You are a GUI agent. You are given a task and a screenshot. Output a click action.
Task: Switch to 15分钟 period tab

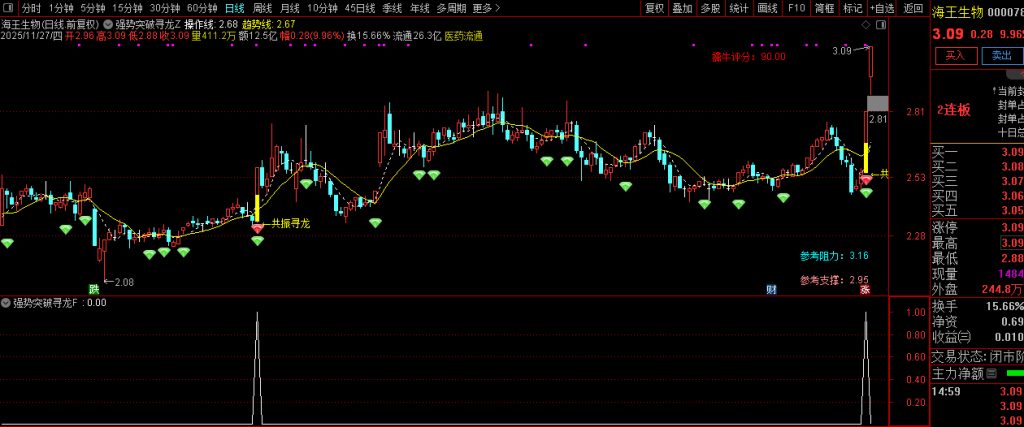tap(127, 8)
